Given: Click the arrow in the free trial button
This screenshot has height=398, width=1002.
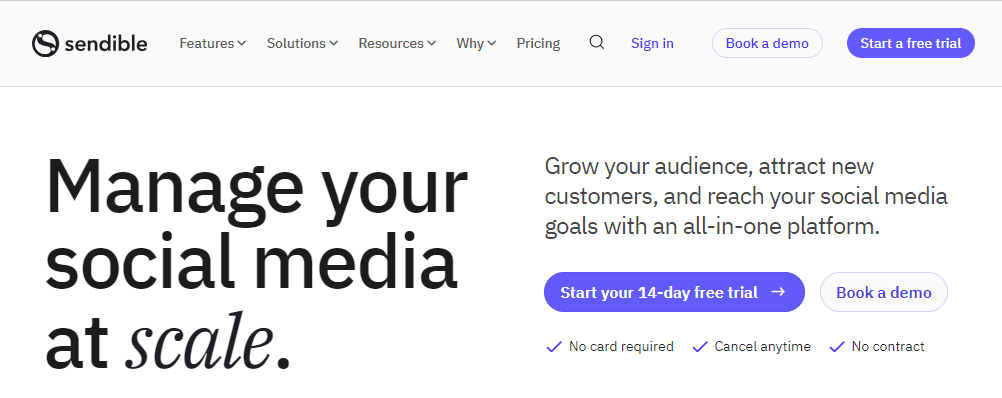Looking at the screenshot, I should [x=778, y=292].
